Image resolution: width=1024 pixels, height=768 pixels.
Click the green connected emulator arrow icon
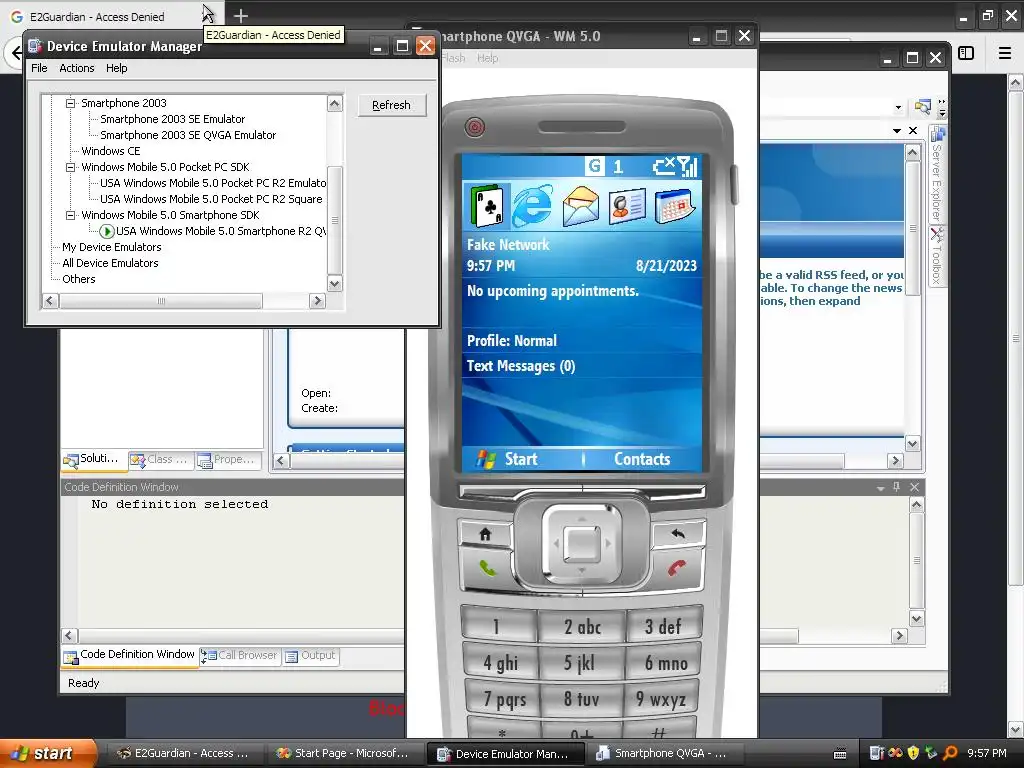point(106,231)
